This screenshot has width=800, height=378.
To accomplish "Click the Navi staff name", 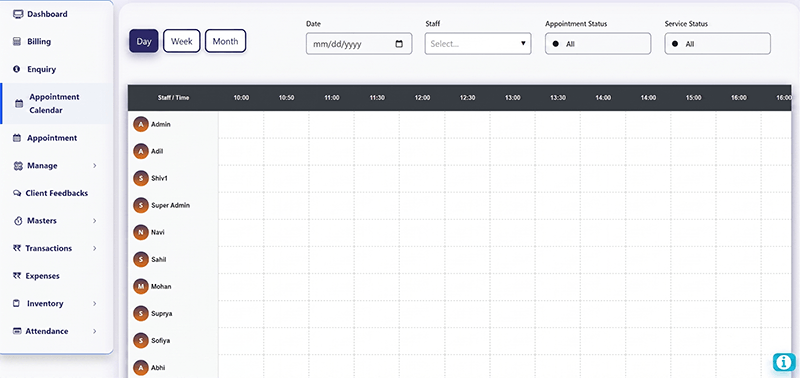I will (158, 232).
